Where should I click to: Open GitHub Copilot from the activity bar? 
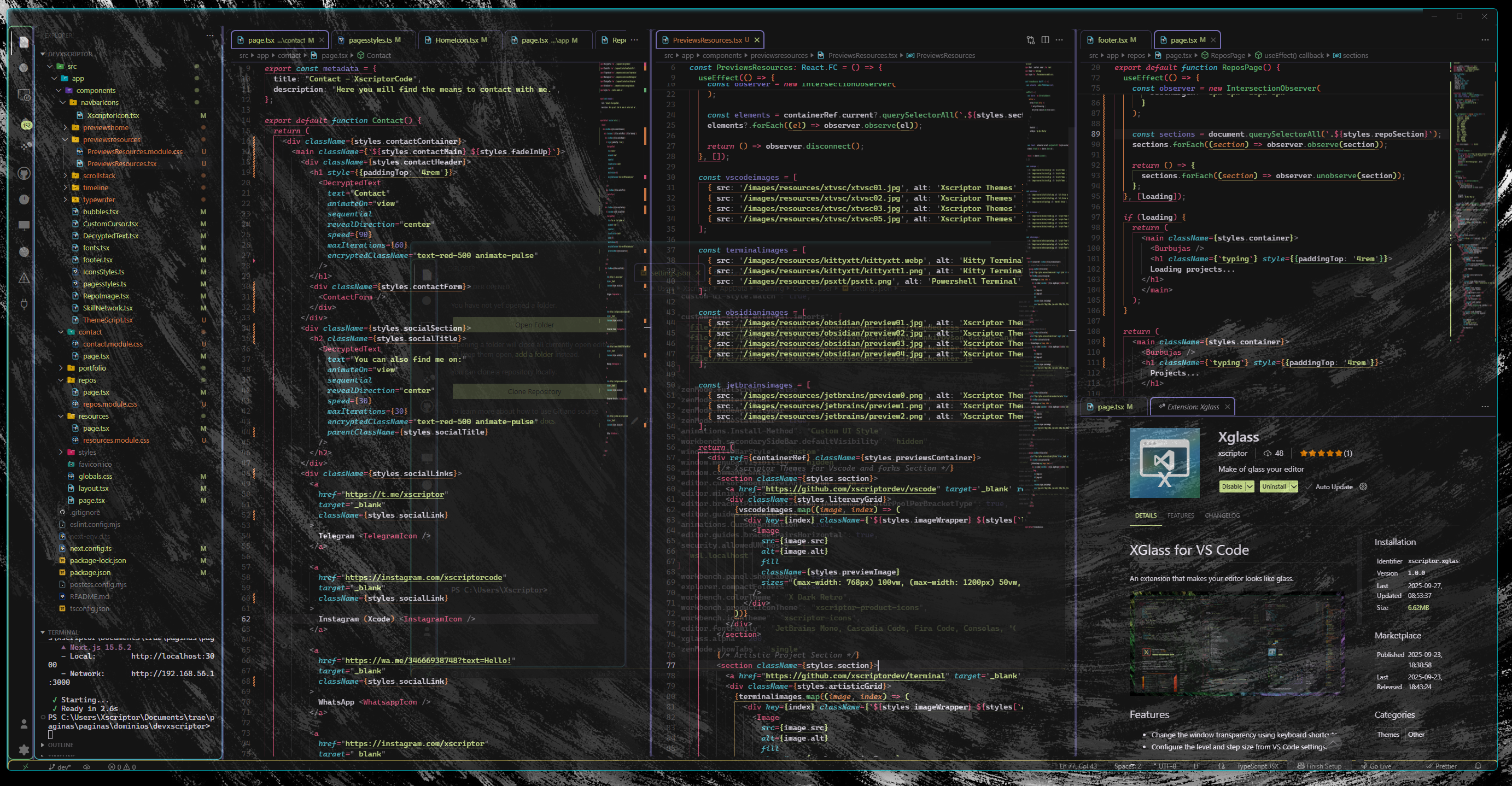24,174
